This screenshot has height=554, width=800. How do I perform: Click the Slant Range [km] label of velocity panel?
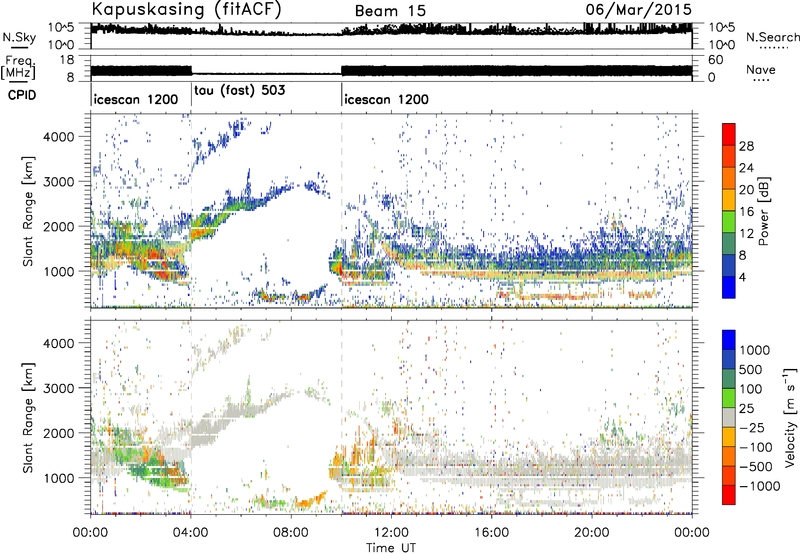pyautogui.click(x=29, y=418)
